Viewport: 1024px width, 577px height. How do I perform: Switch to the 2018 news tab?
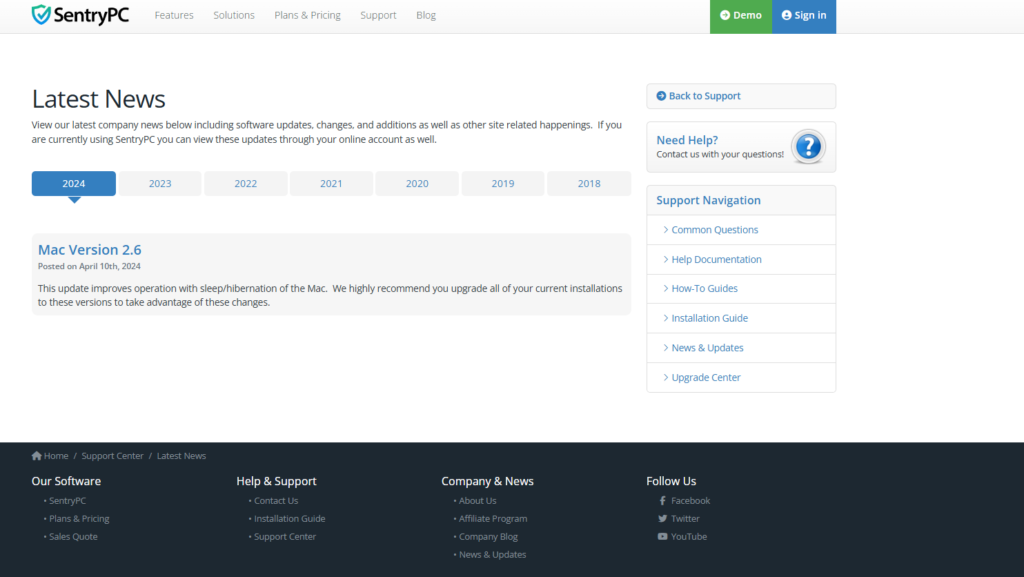589,183
